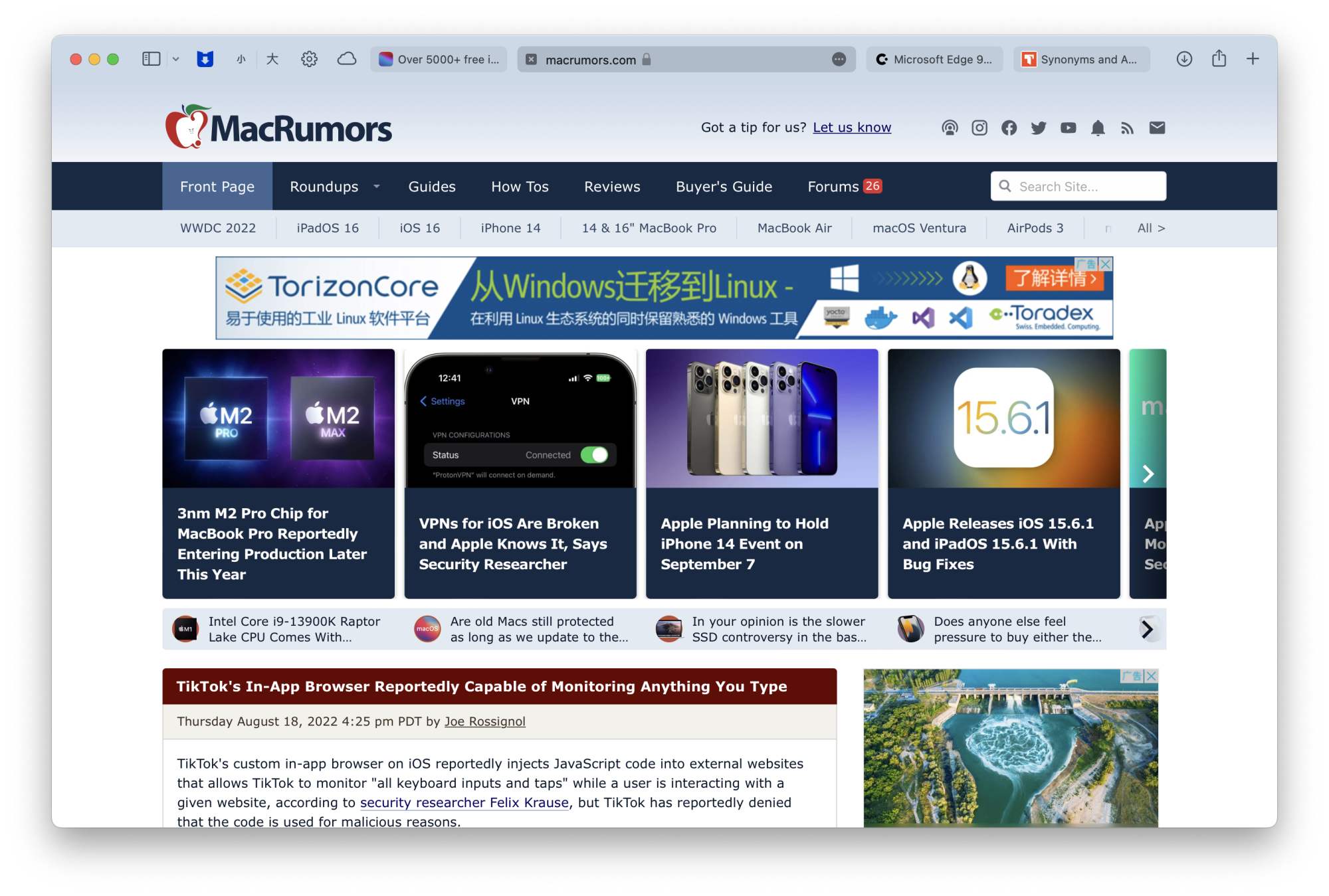Click the "Let us know" link

click(x=852, y=128)
